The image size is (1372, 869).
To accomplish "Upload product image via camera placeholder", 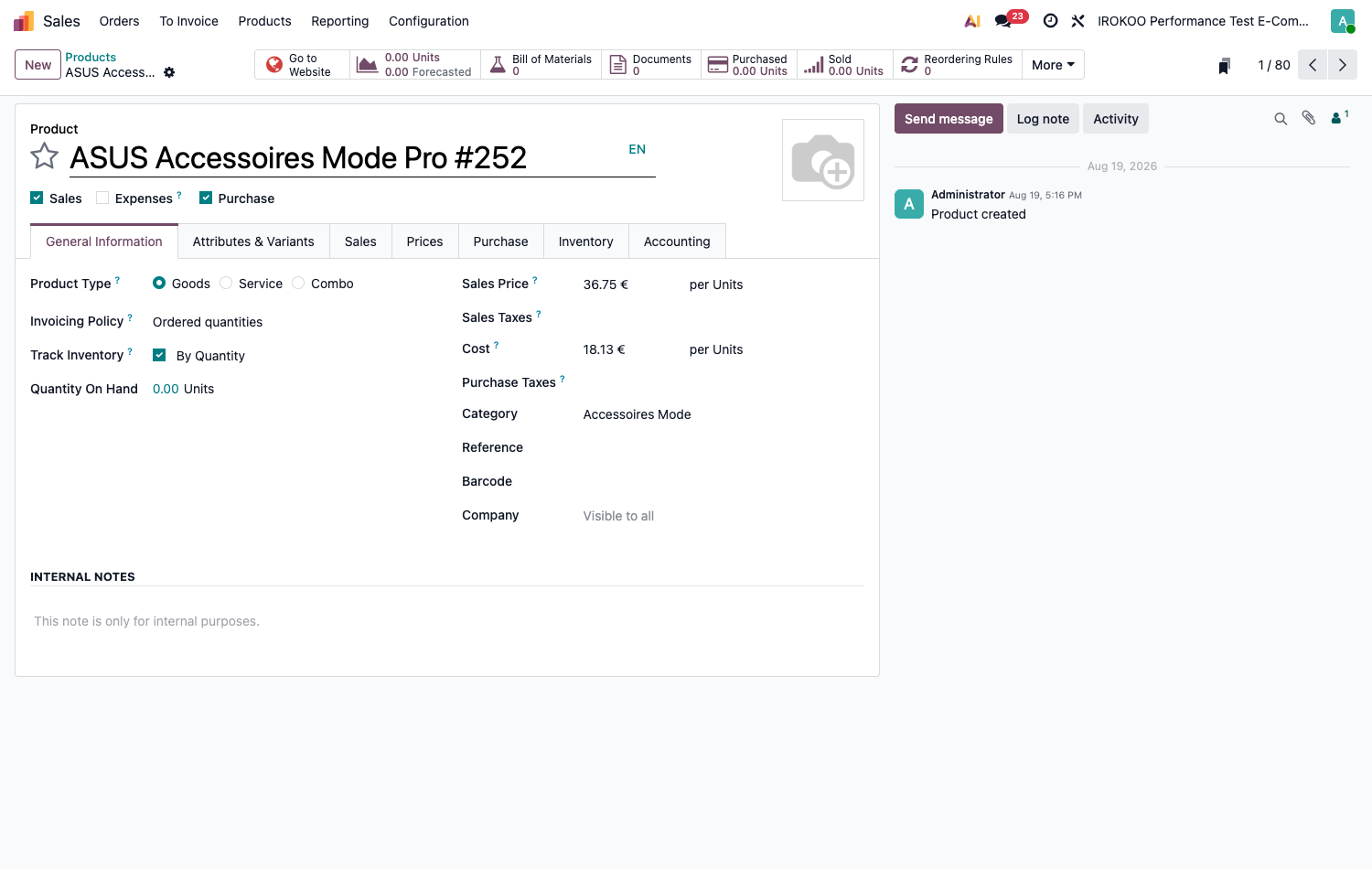I will (823, 160).
